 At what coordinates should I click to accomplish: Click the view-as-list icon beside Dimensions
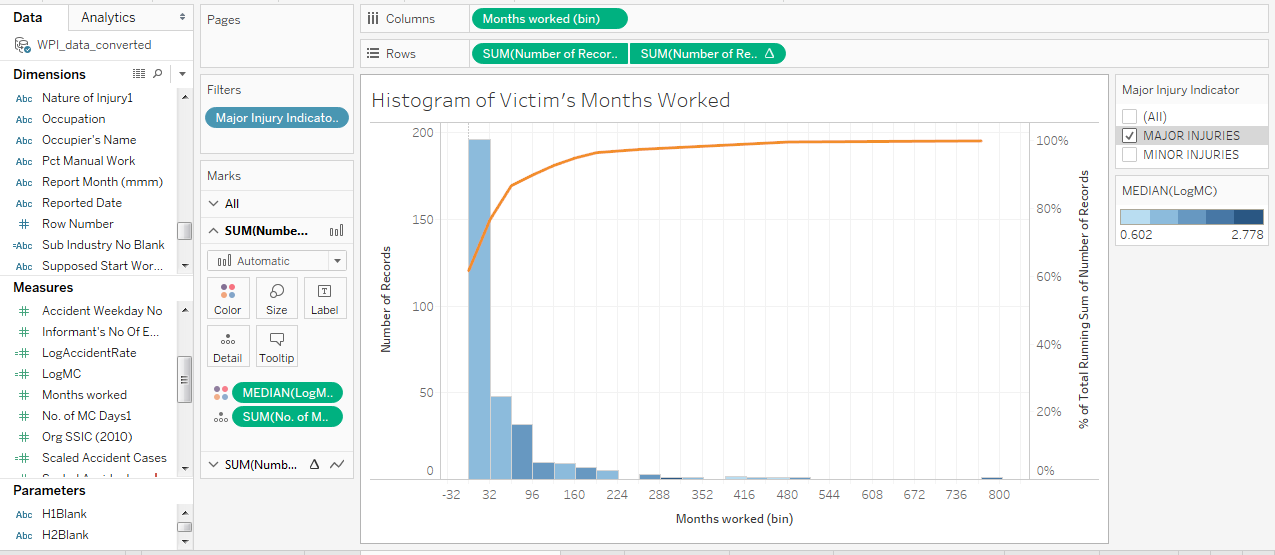tap(139, 74)
